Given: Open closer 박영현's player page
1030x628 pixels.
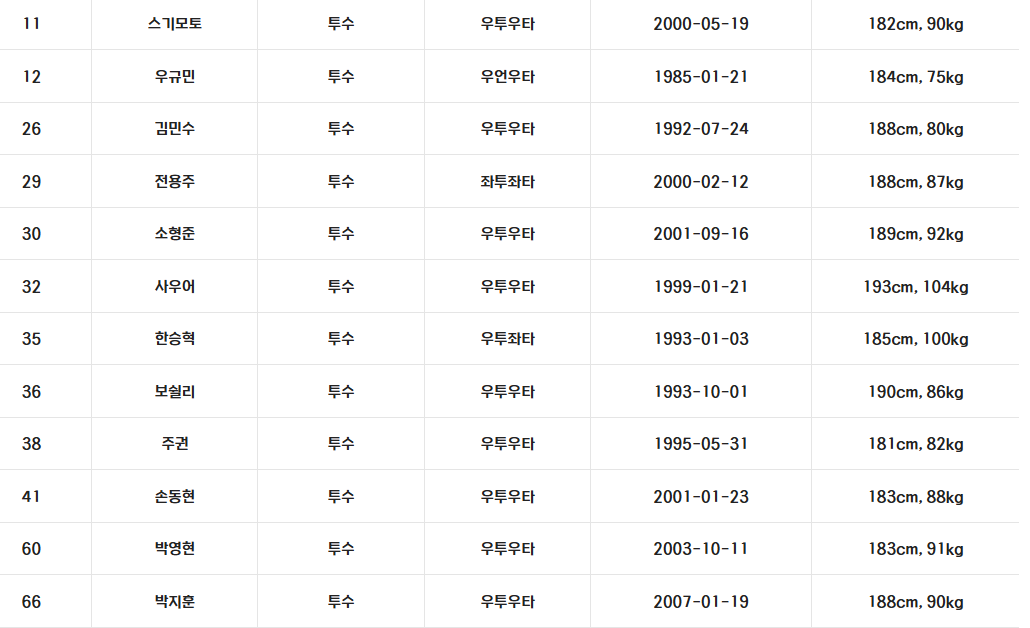Looking at the screenshot, I should coord(174,549).
